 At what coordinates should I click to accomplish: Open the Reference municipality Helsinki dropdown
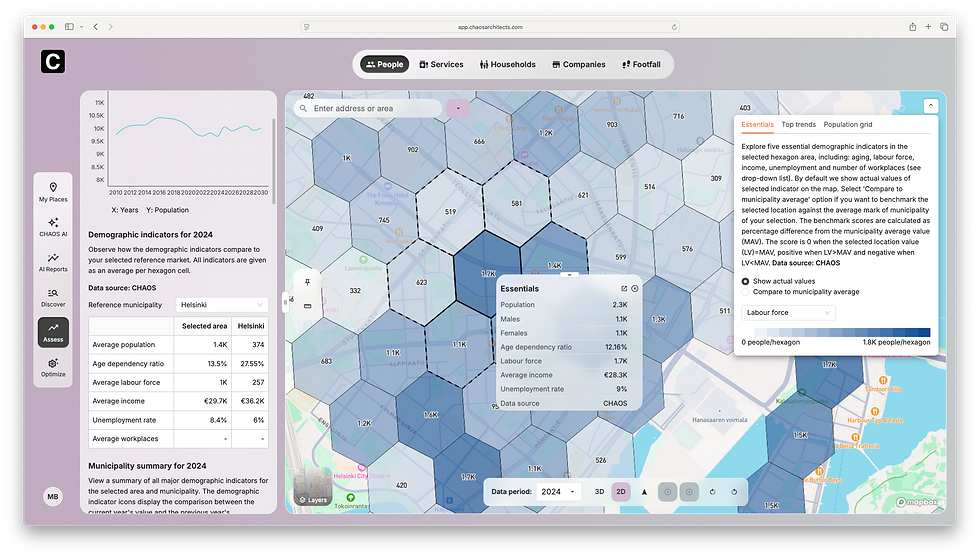[222, 304]
